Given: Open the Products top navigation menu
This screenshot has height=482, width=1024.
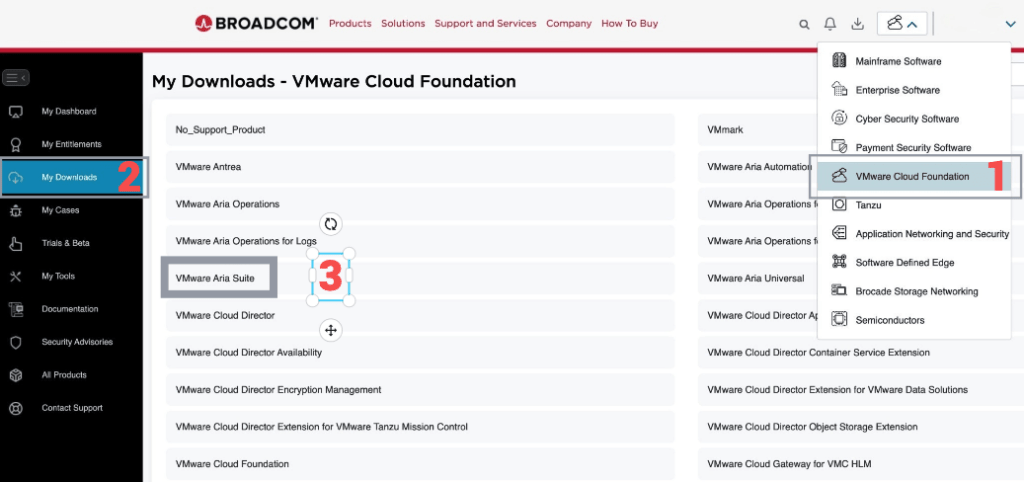Looking at the screenshot, I should pyautogui.click(x=350, y=24).
